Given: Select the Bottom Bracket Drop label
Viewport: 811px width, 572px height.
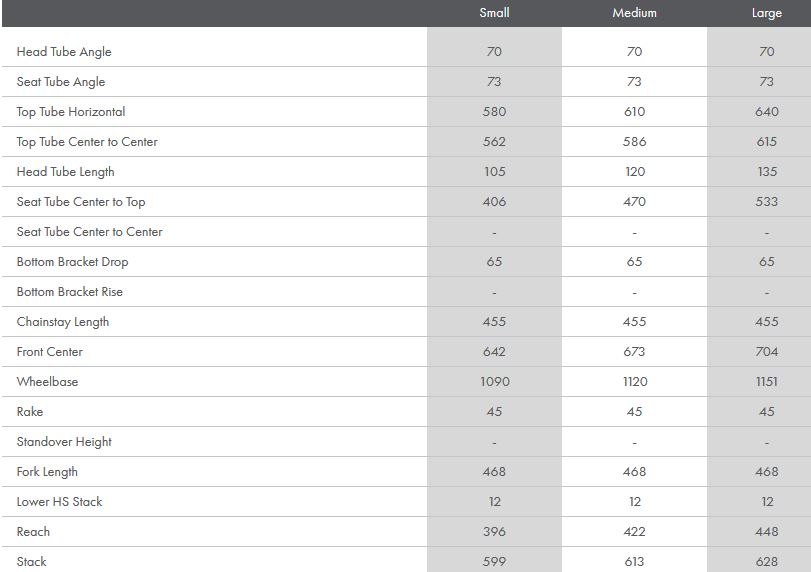Looking at the screenshot, I should click(x=72, y=262).
